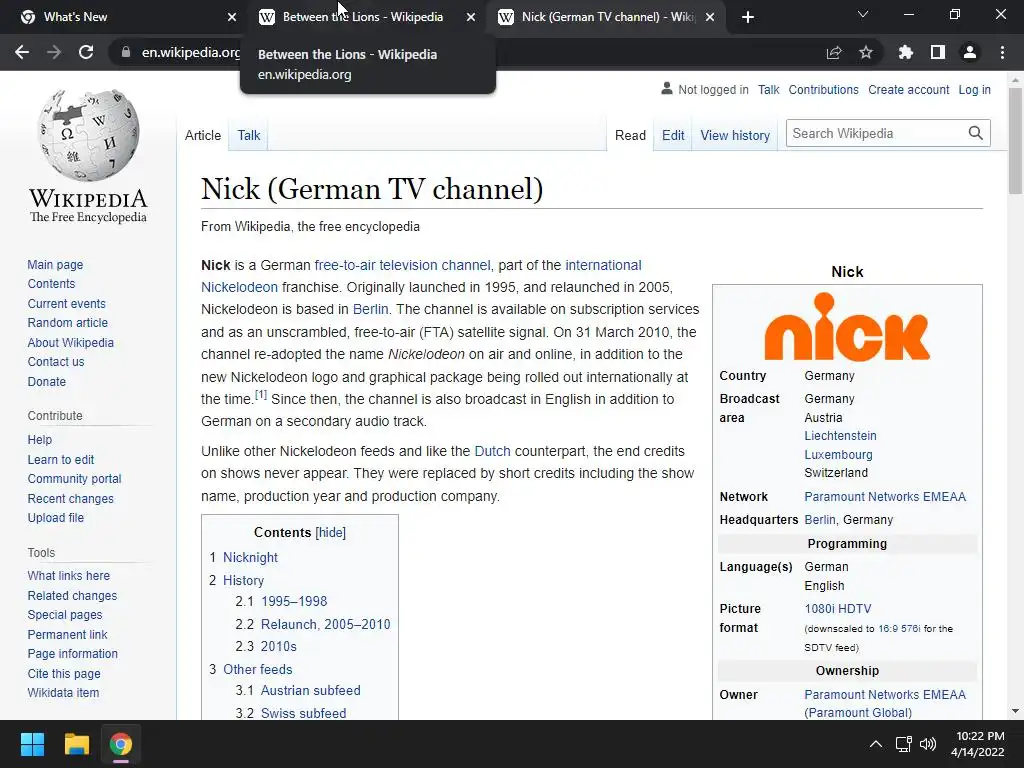Open Recent changes link

pos(71,498)
